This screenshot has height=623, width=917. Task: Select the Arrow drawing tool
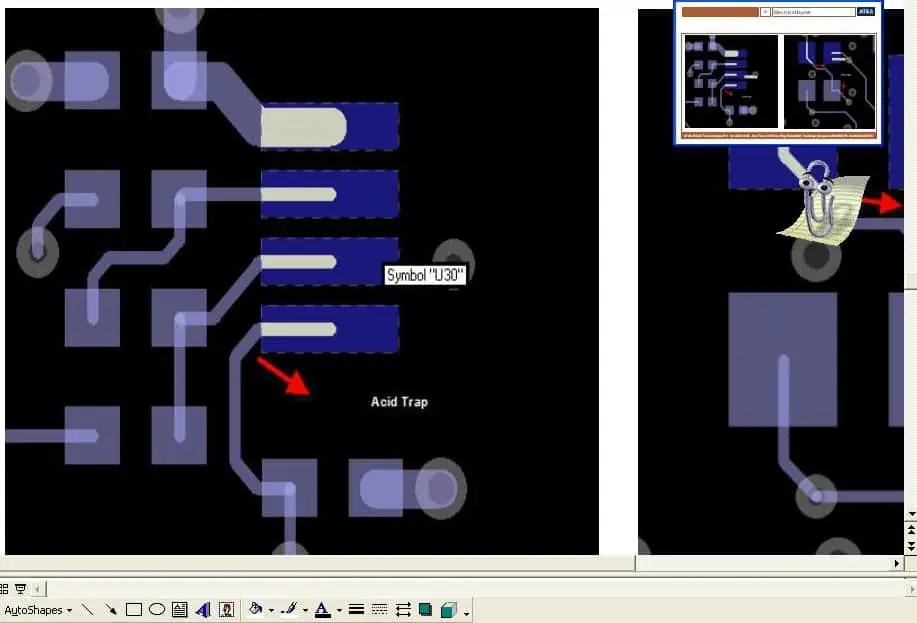click(x=111, y=610)
